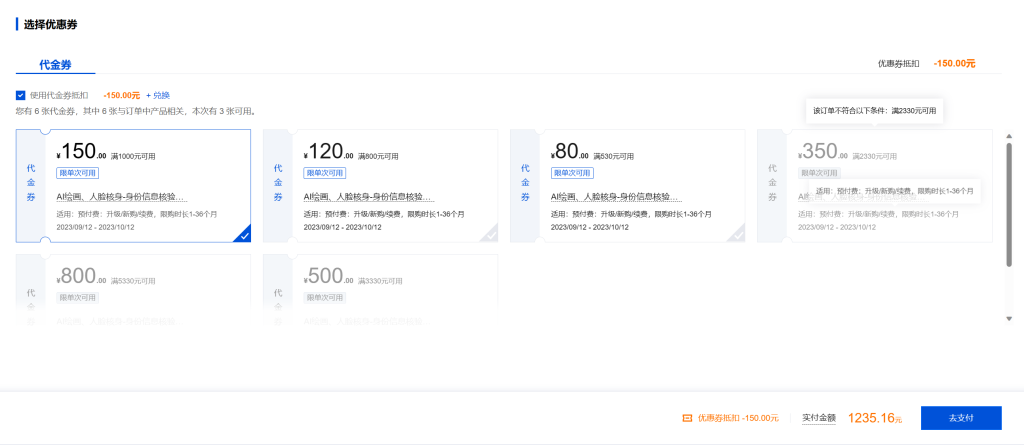Uncheck the 使用代金券抵扣 checkbox

(x=21, y=96)
